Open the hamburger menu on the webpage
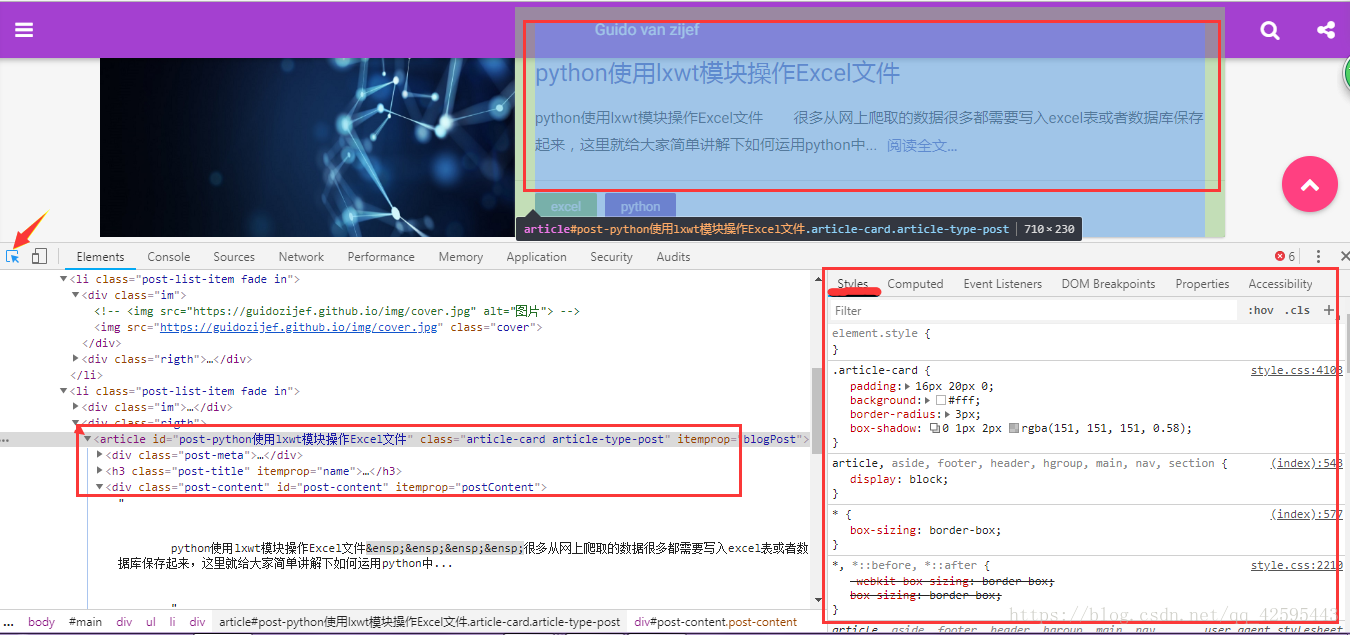The height and width of the screenshot is (635, 1350). point(24,30)
